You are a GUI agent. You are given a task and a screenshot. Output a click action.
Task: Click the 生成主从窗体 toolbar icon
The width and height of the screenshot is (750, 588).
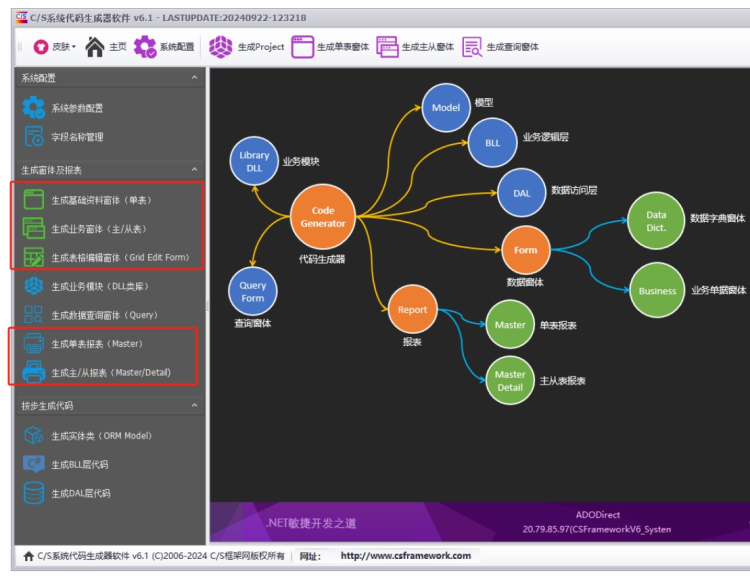pos(387,46)
